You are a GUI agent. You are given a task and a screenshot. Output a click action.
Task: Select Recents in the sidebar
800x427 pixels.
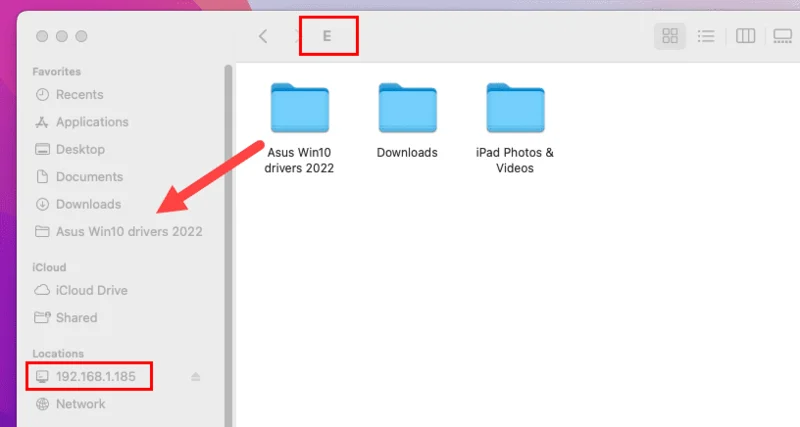tap(79, 95)
